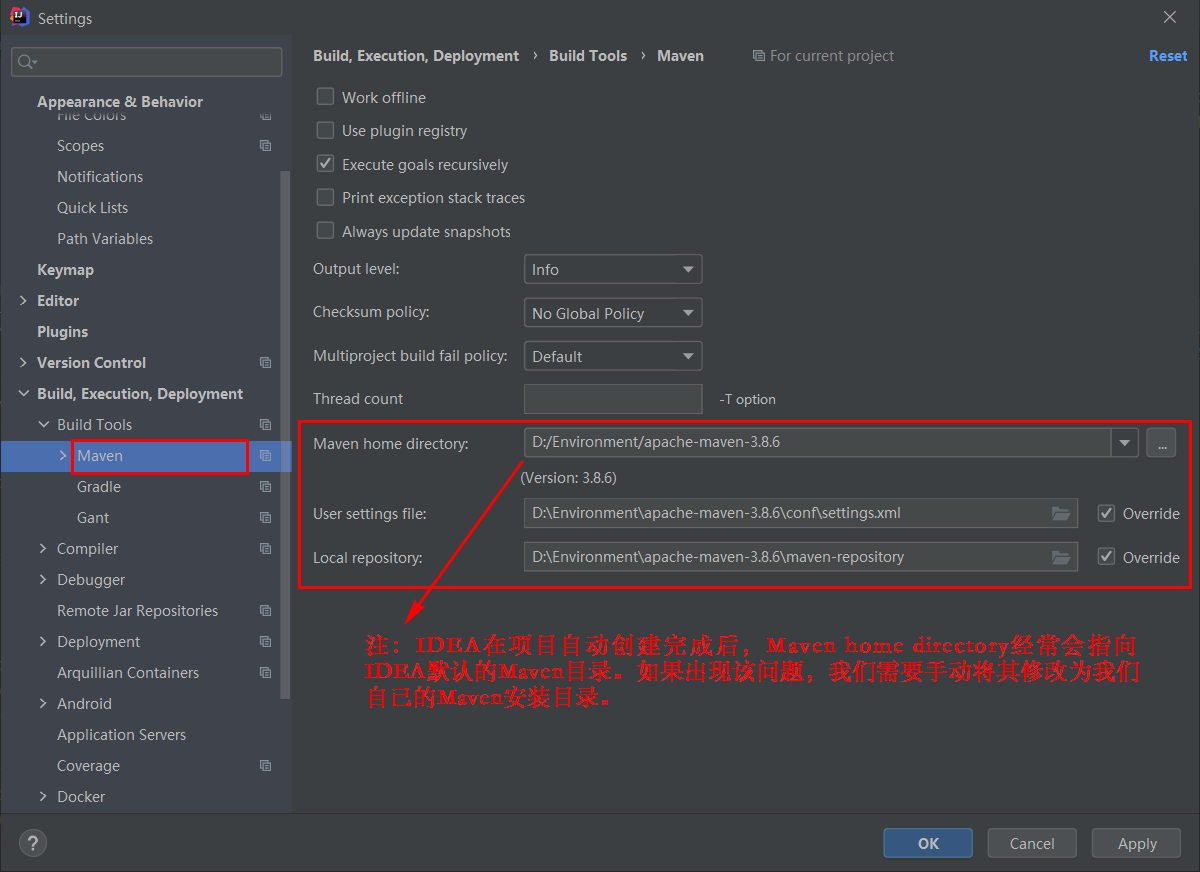Click project-level icon beside Coverage
Screen dimensions: 1200x872
pyautogui.click(x=265, y=766)
